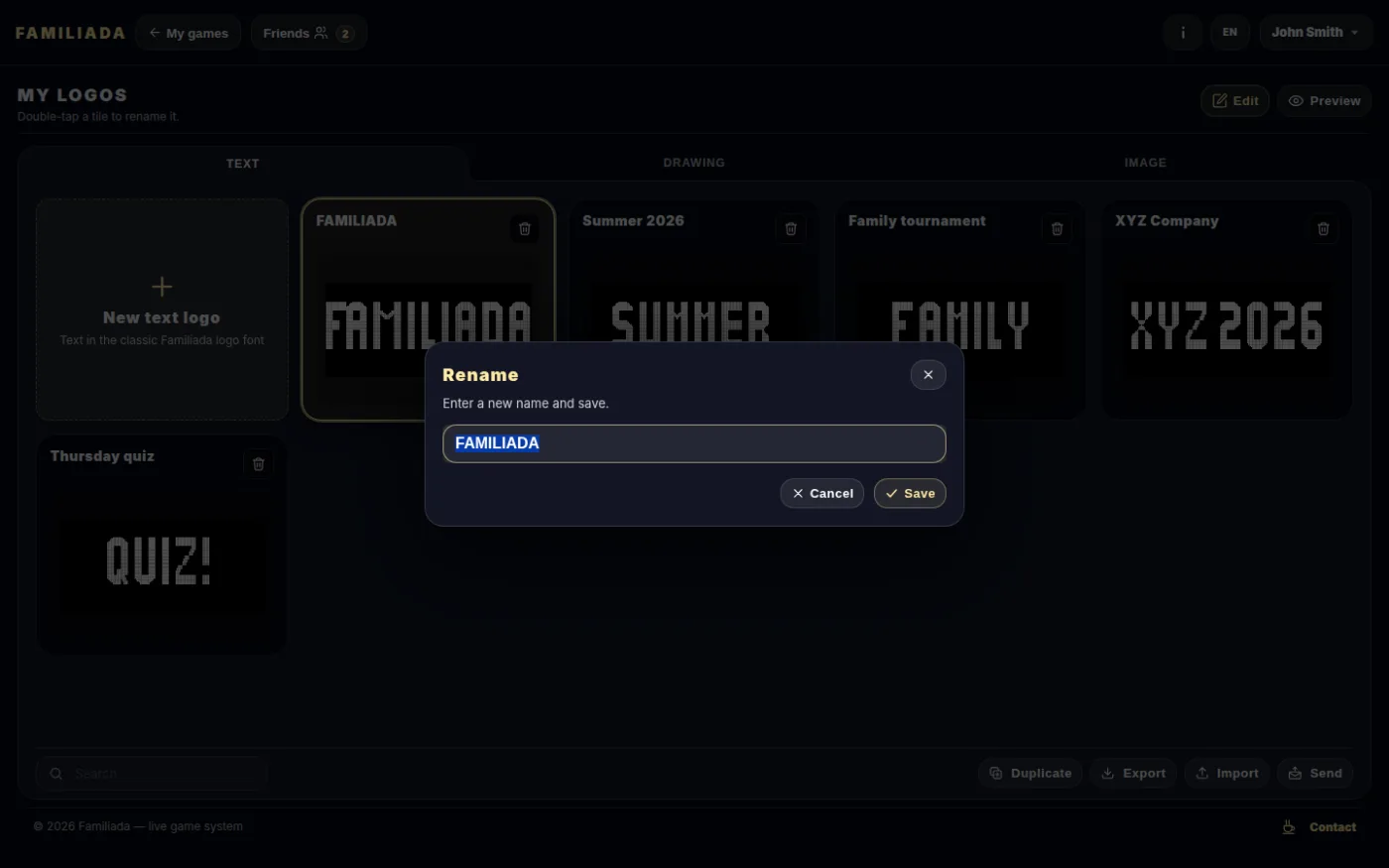
Task: Click the coffee cup icon in footer
Action: (1288, 827)
